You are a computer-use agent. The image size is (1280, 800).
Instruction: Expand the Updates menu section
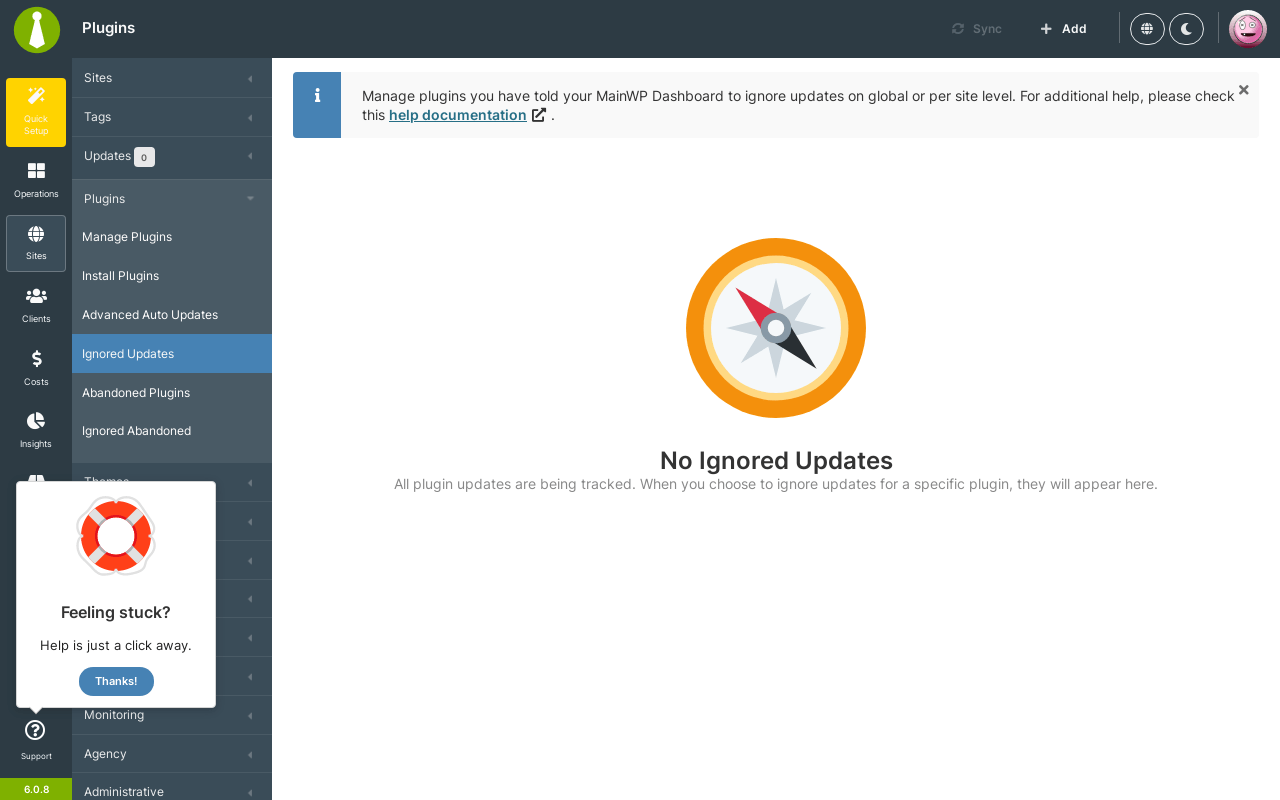(x=172, y=157)
